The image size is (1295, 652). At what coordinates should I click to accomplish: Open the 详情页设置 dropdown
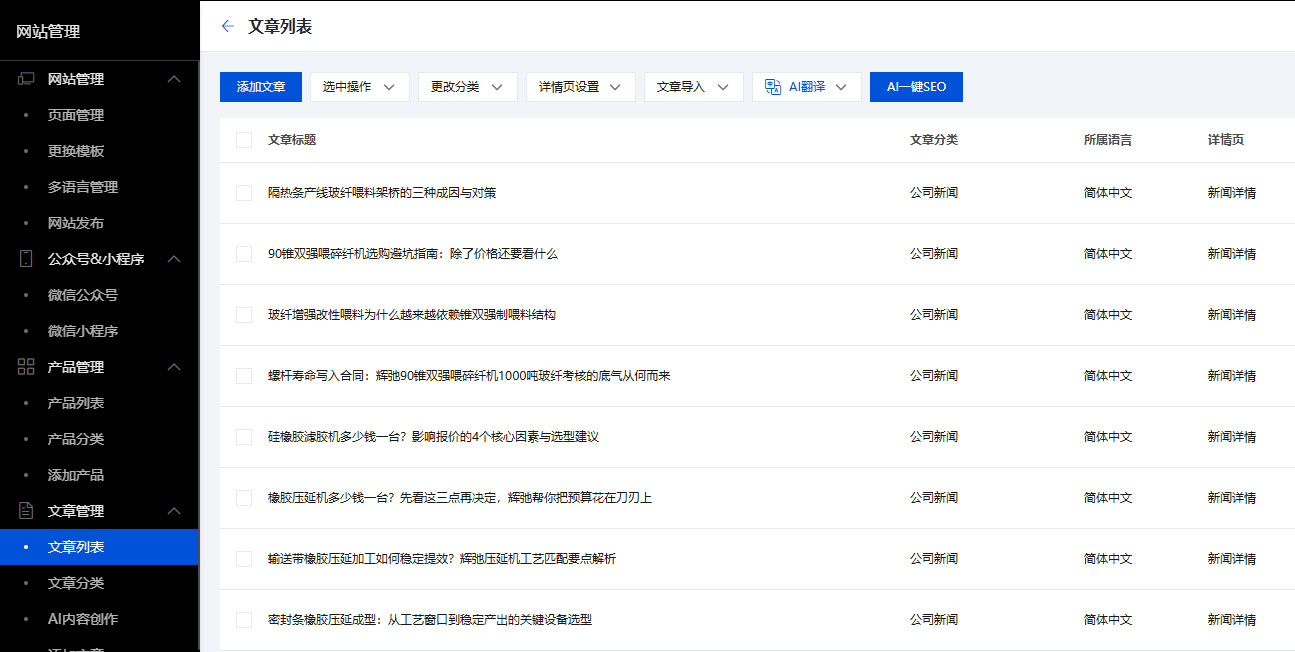pyautogui.click(x=581, y=87)
